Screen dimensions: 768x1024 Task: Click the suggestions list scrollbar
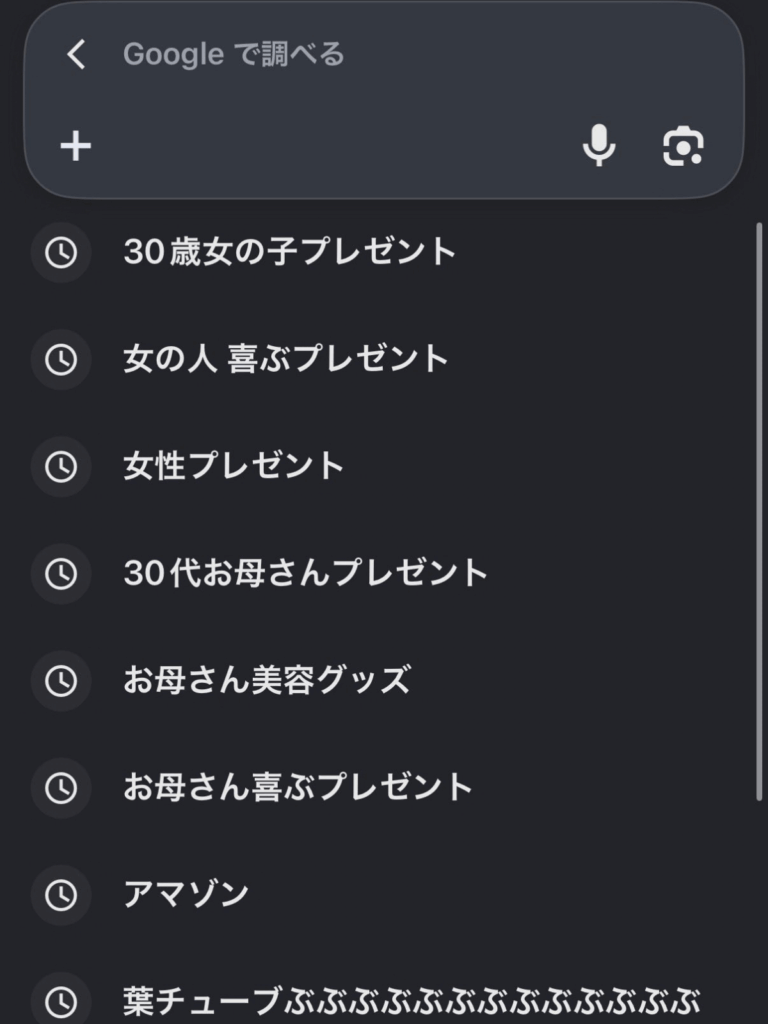[759, 511]
